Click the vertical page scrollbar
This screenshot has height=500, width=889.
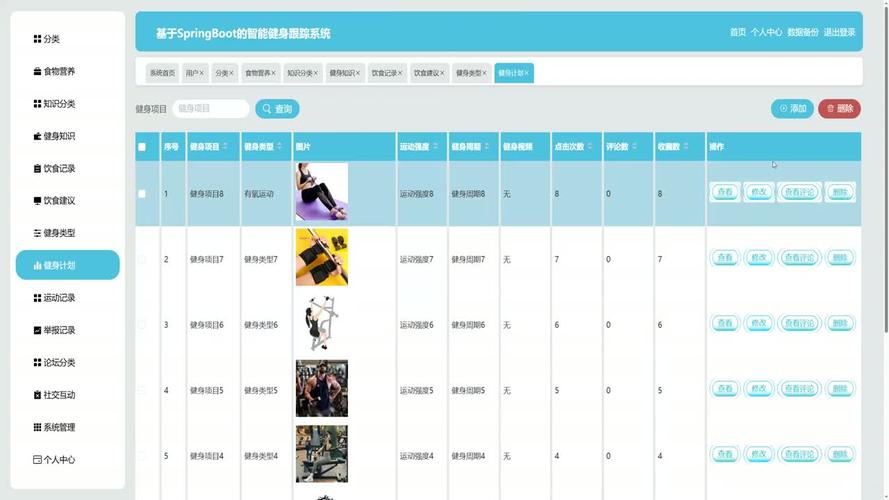coord(886,170)
